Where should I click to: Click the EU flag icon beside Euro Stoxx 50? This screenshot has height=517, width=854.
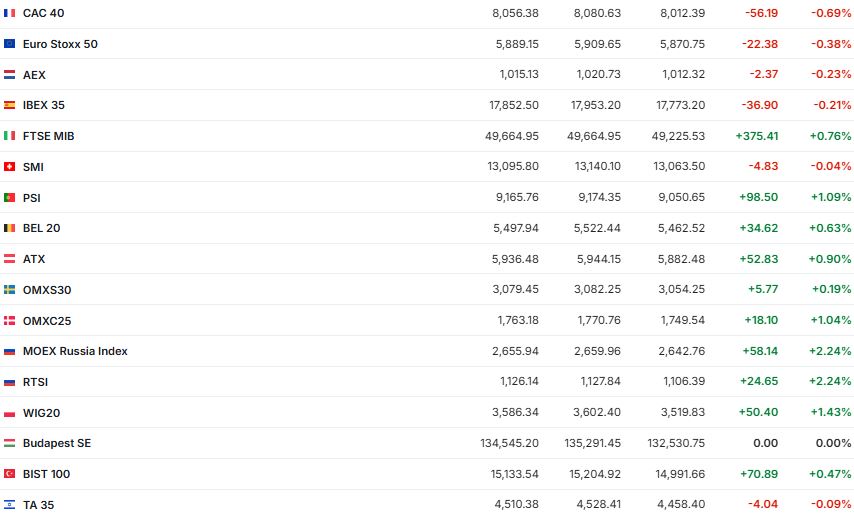coord(9,44)
